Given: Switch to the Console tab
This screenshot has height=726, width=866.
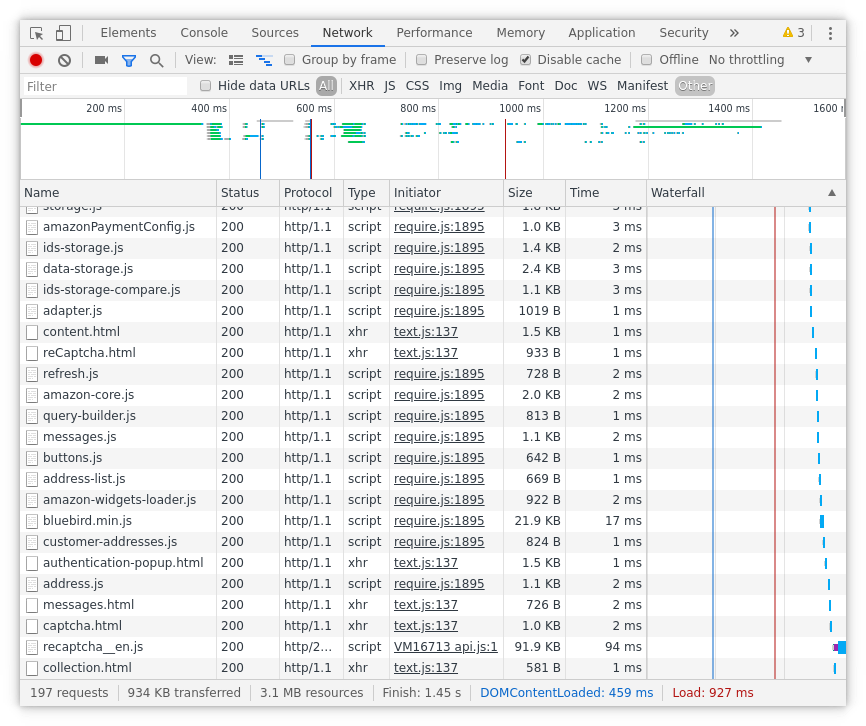Looking at the screenshot, I should [x=203, y=32].
